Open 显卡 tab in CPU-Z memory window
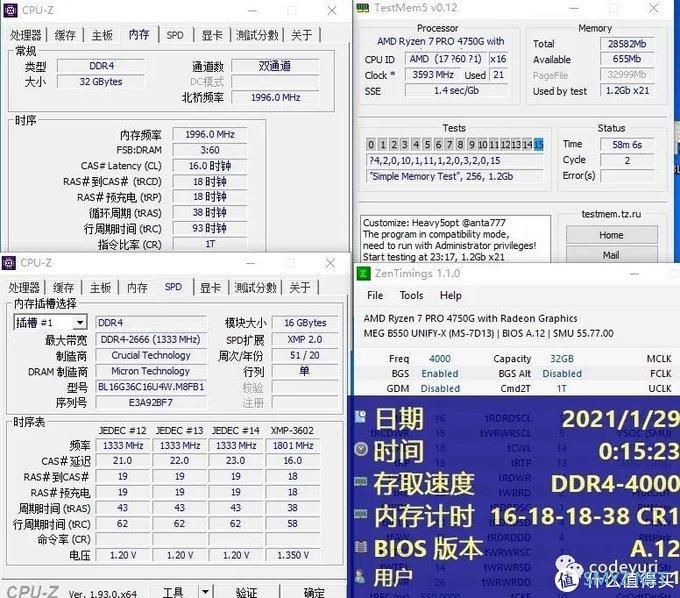Viewport: 680px width, 598px height. [212, 35]
